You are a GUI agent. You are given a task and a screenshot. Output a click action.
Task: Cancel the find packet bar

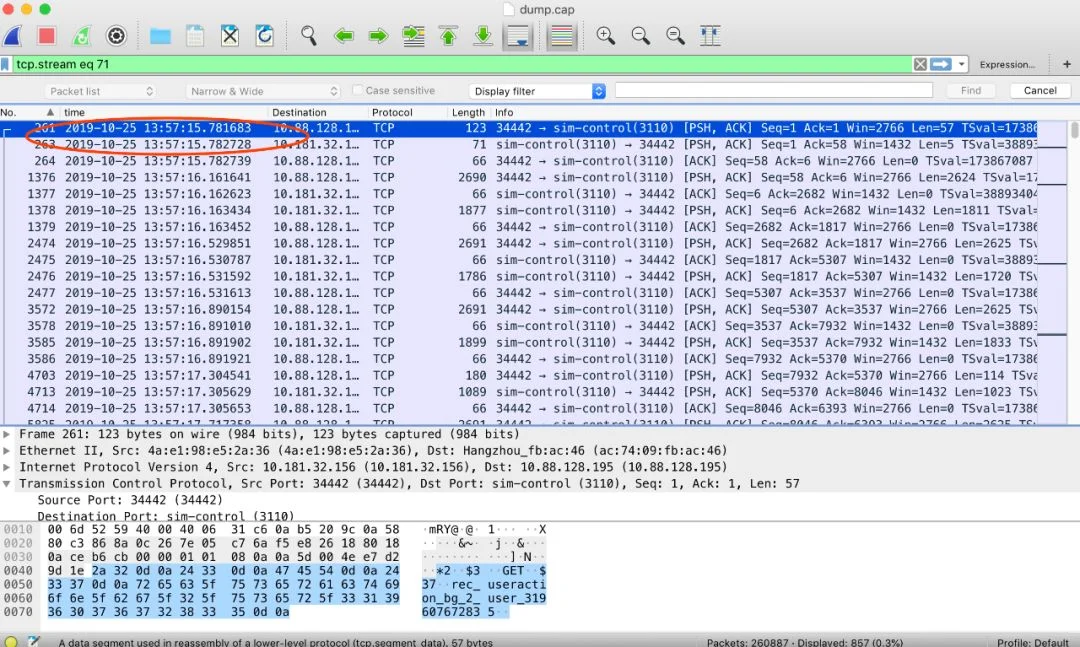(x=1040, y=90)
